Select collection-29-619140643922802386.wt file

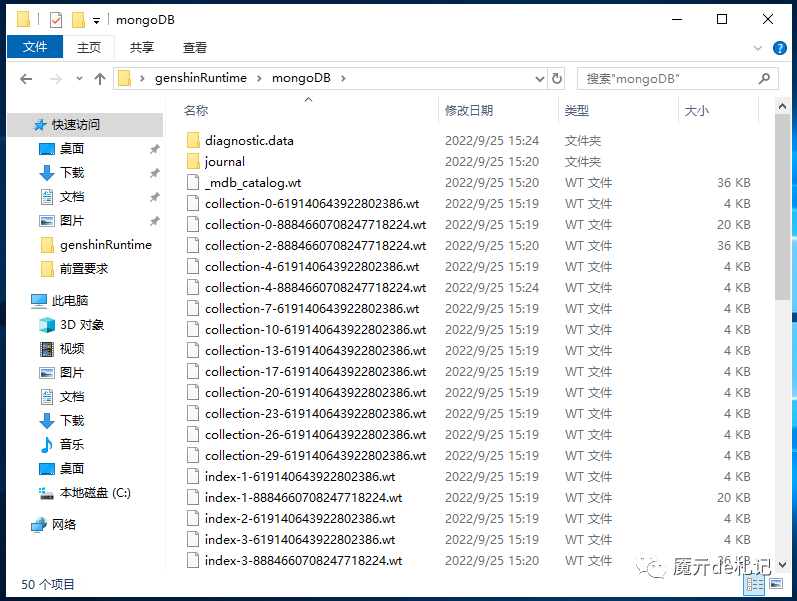pos(315,456)
